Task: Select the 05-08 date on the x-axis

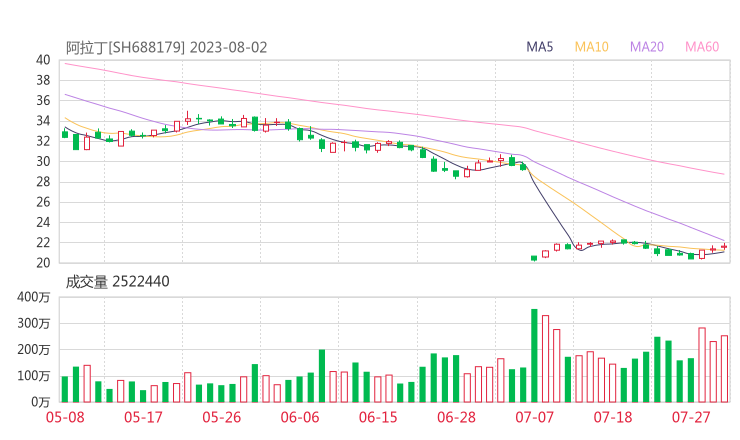Action: (65, 417)
